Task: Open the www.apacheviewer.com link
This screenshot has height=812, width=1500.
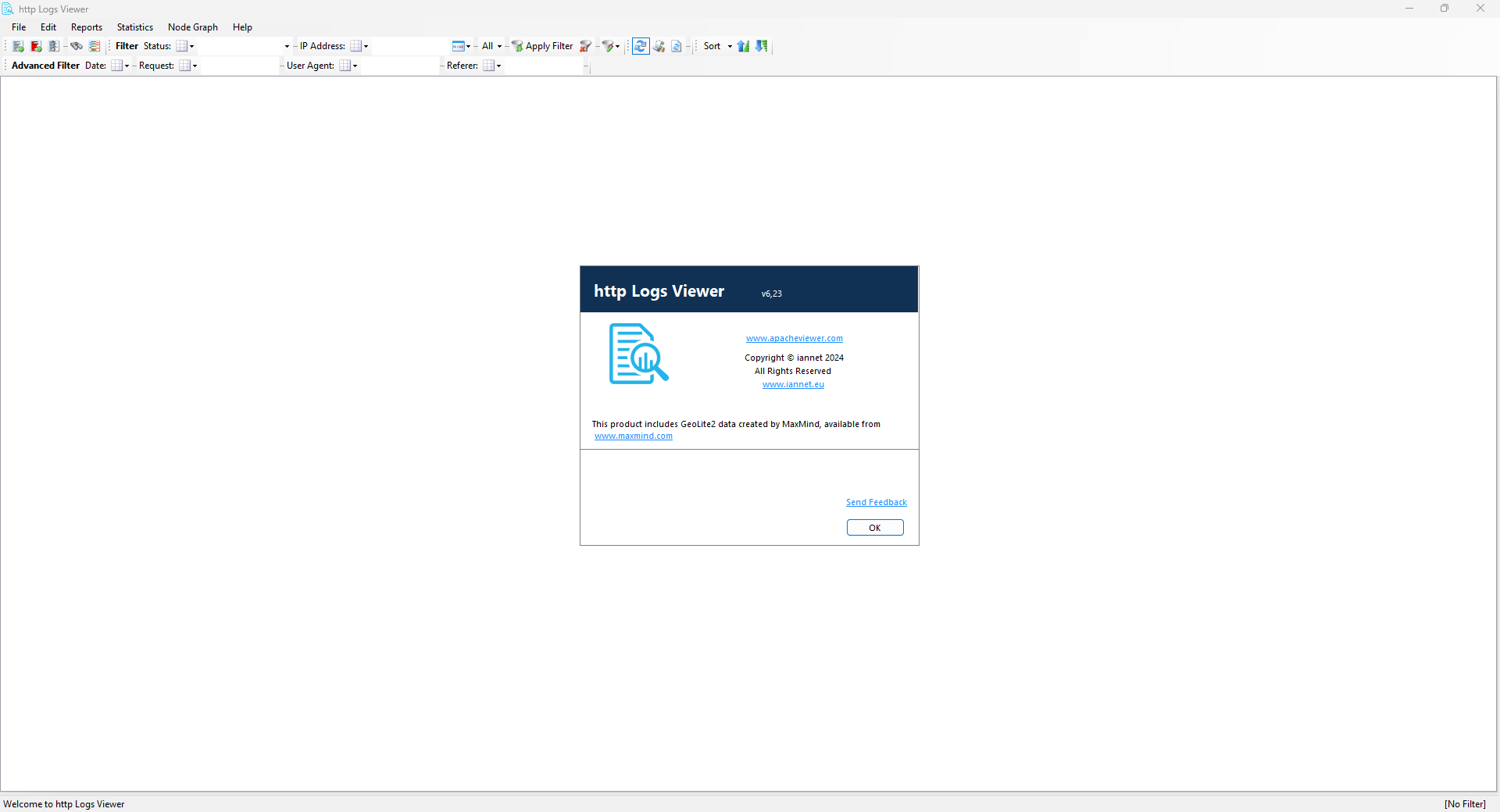Action: [x=795, y=338]
